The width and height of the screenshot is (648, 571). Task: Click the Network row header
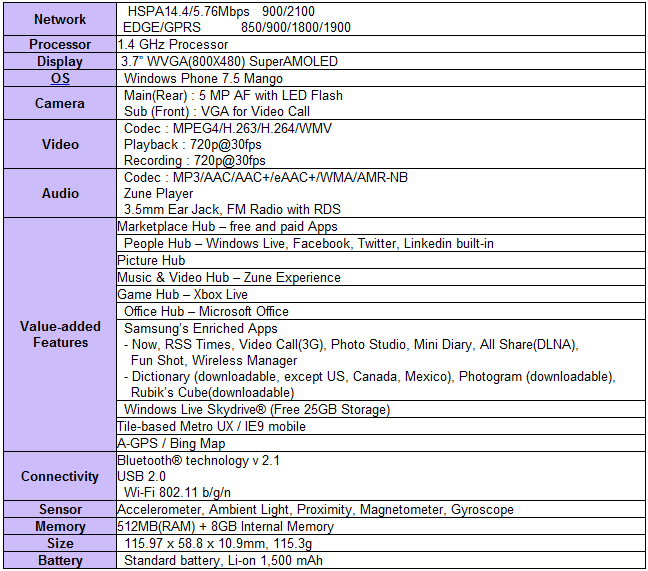[60, 19]
